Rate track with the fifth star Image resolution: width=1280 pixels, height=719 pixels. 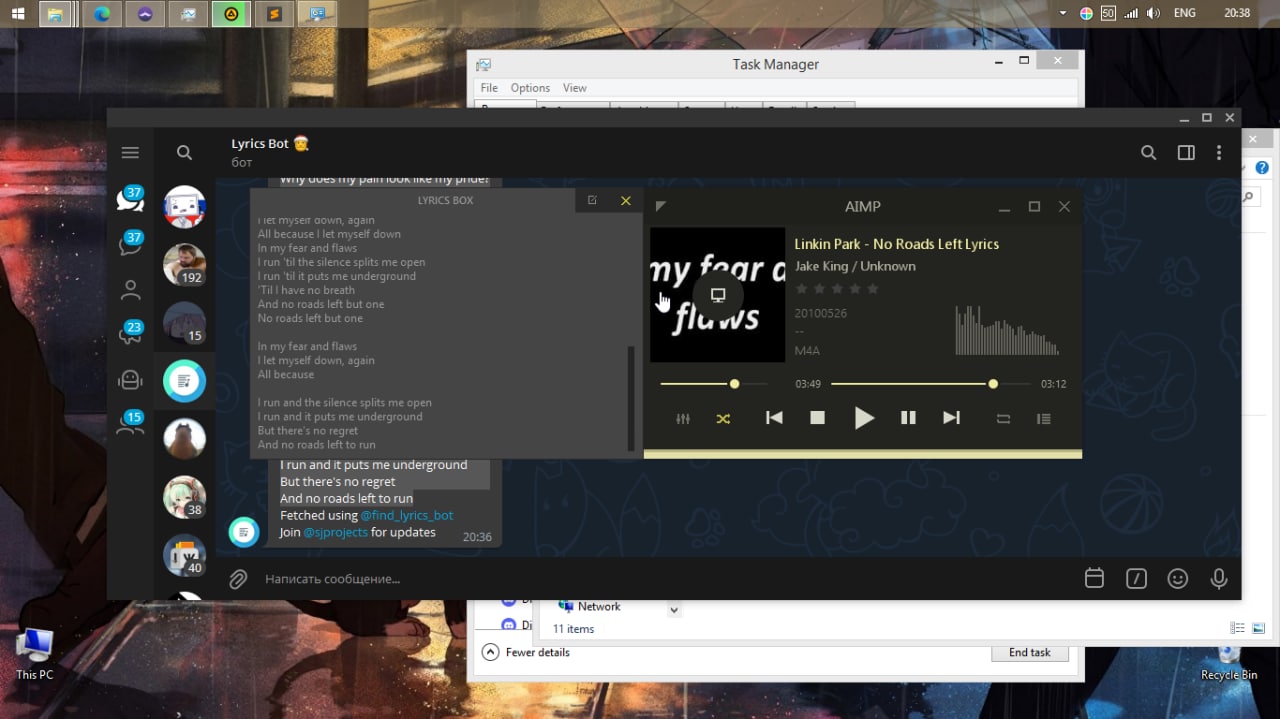click(872, 289)
